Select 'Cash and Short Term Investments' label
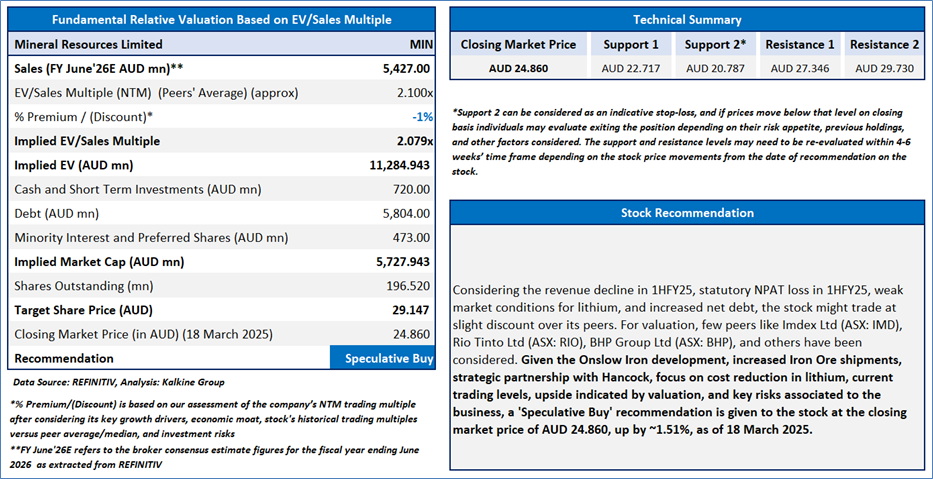The width and height of the screenshot is (933, 479). [x=137, y=189]
